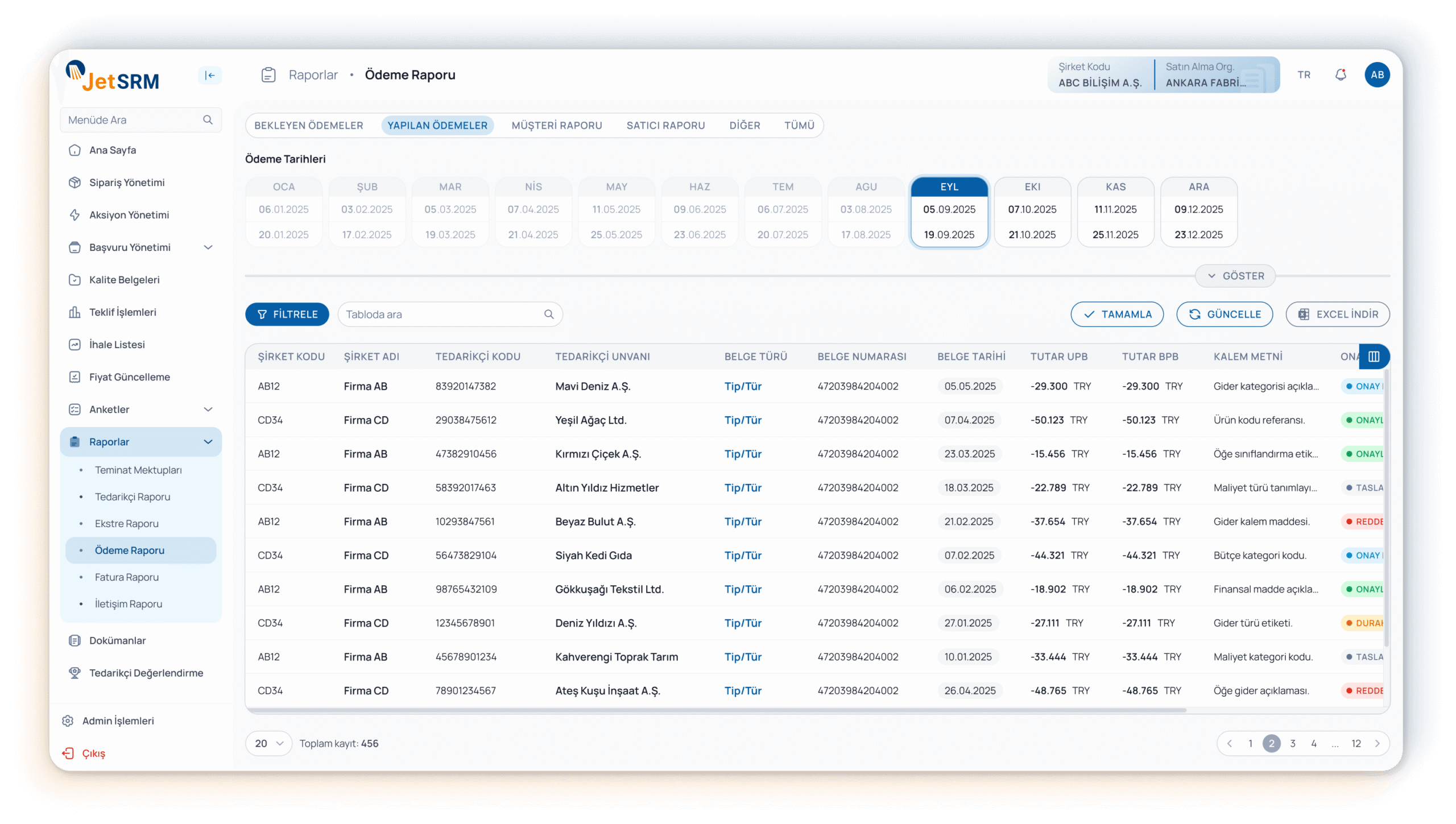Open notifications bell icon
The width and height of the screenshot is (1456, 824).
point(1341,75)
